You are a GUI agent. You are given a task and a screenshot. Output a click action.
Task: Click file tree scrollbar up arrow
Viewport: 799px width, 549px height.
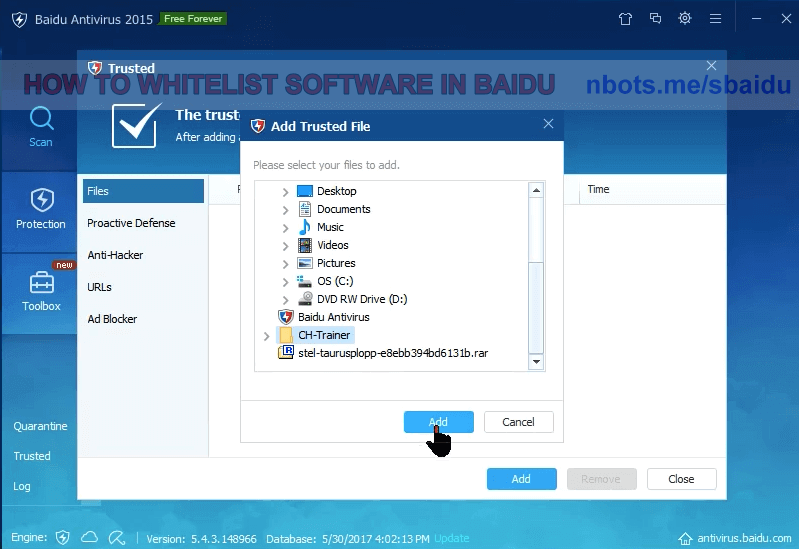tap(536, 190)
